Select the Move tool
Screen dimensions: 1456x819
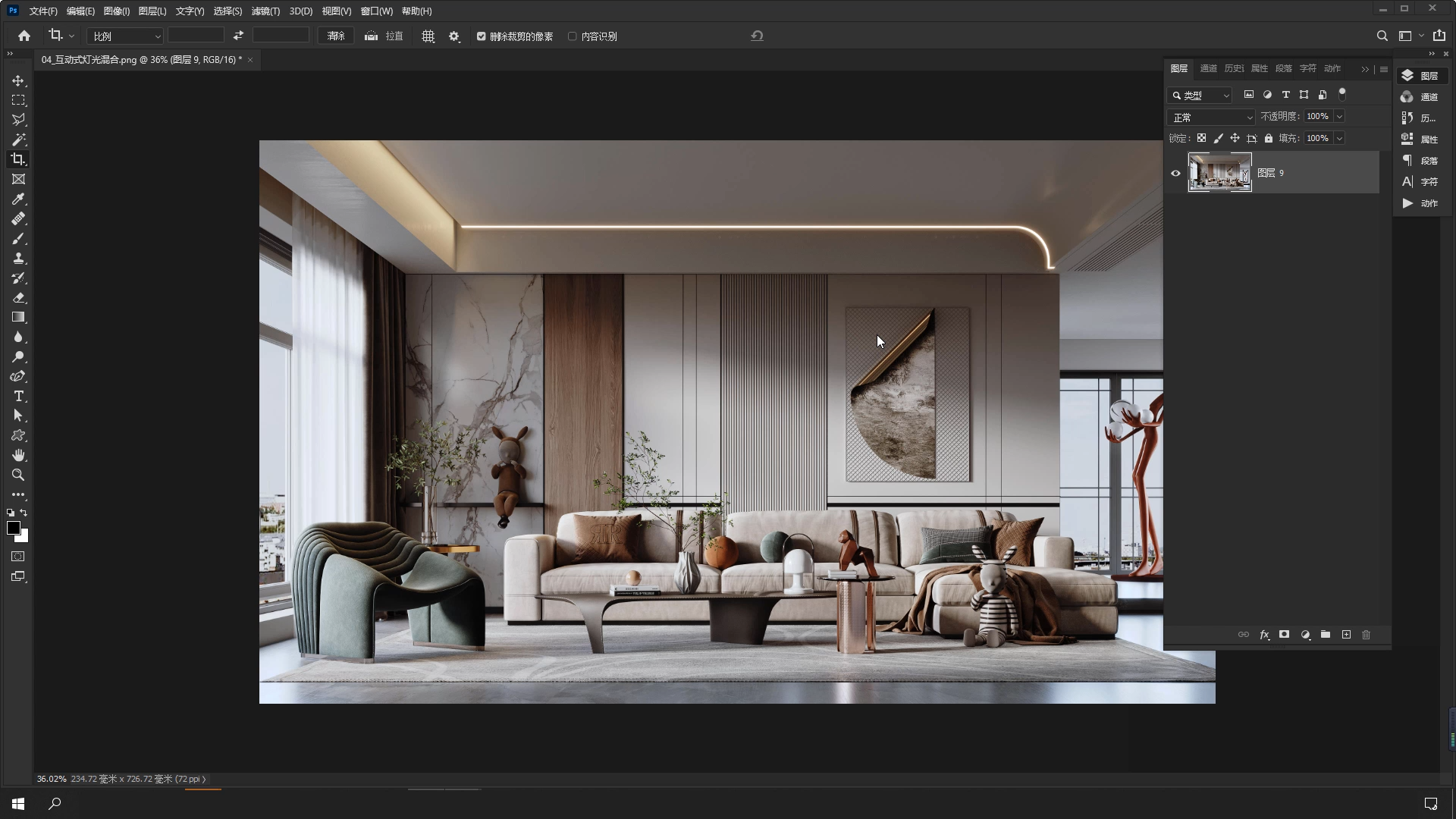pyautogui.click(x=18, y=80)
